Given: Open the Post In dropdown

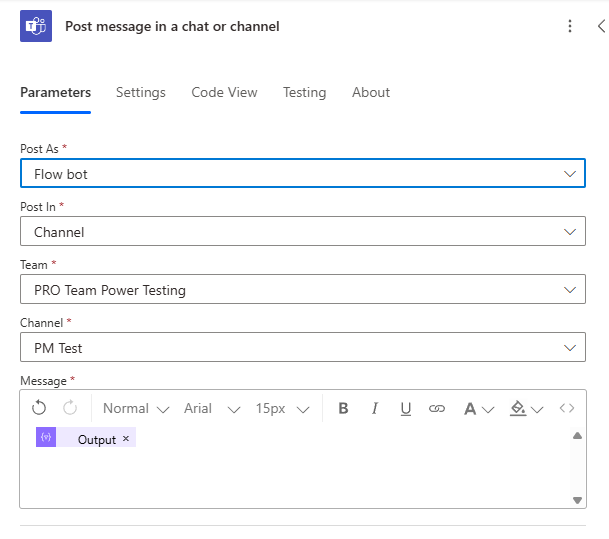Looking at the screenshot, I should tap(303, 231).
